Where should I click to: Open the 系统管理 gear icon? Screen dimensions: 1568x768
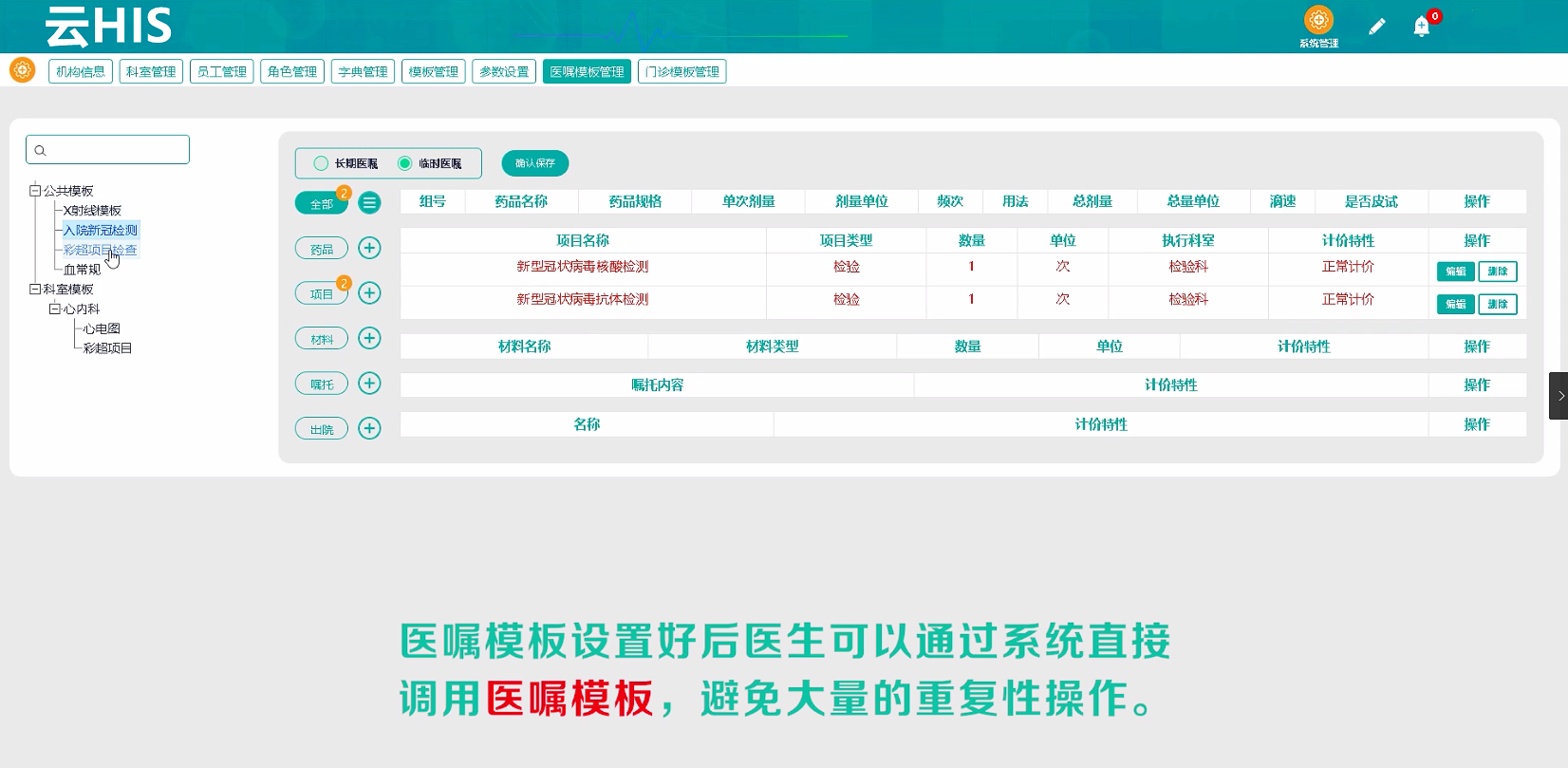click(x=1318, y=20)
